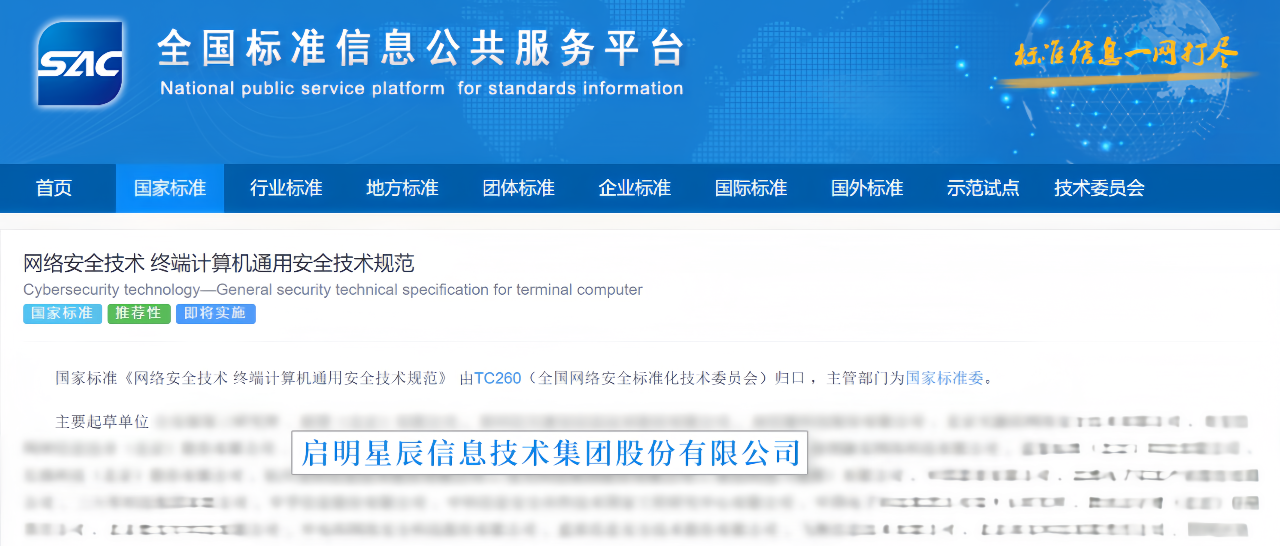Click the 即将实施 status badge
The image size is (1280, 546).
[x=215, y=314]
